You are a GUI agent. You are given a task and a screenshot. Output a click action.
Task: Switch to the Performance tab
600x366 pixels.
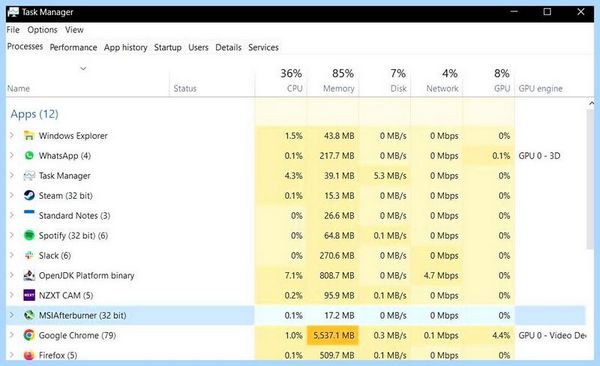coord(73,47)
